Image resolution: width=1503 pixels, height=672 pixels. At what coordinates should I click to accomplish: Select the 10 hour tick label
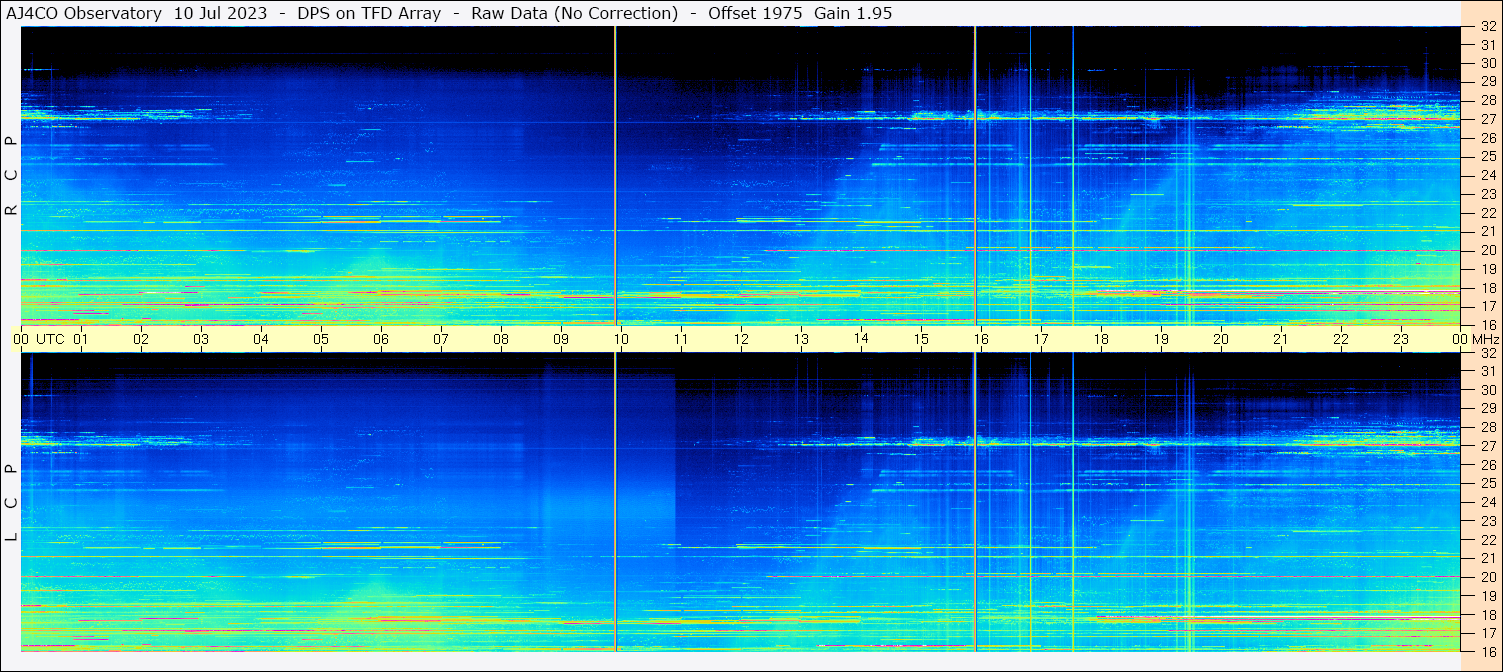tap(621, 339)
